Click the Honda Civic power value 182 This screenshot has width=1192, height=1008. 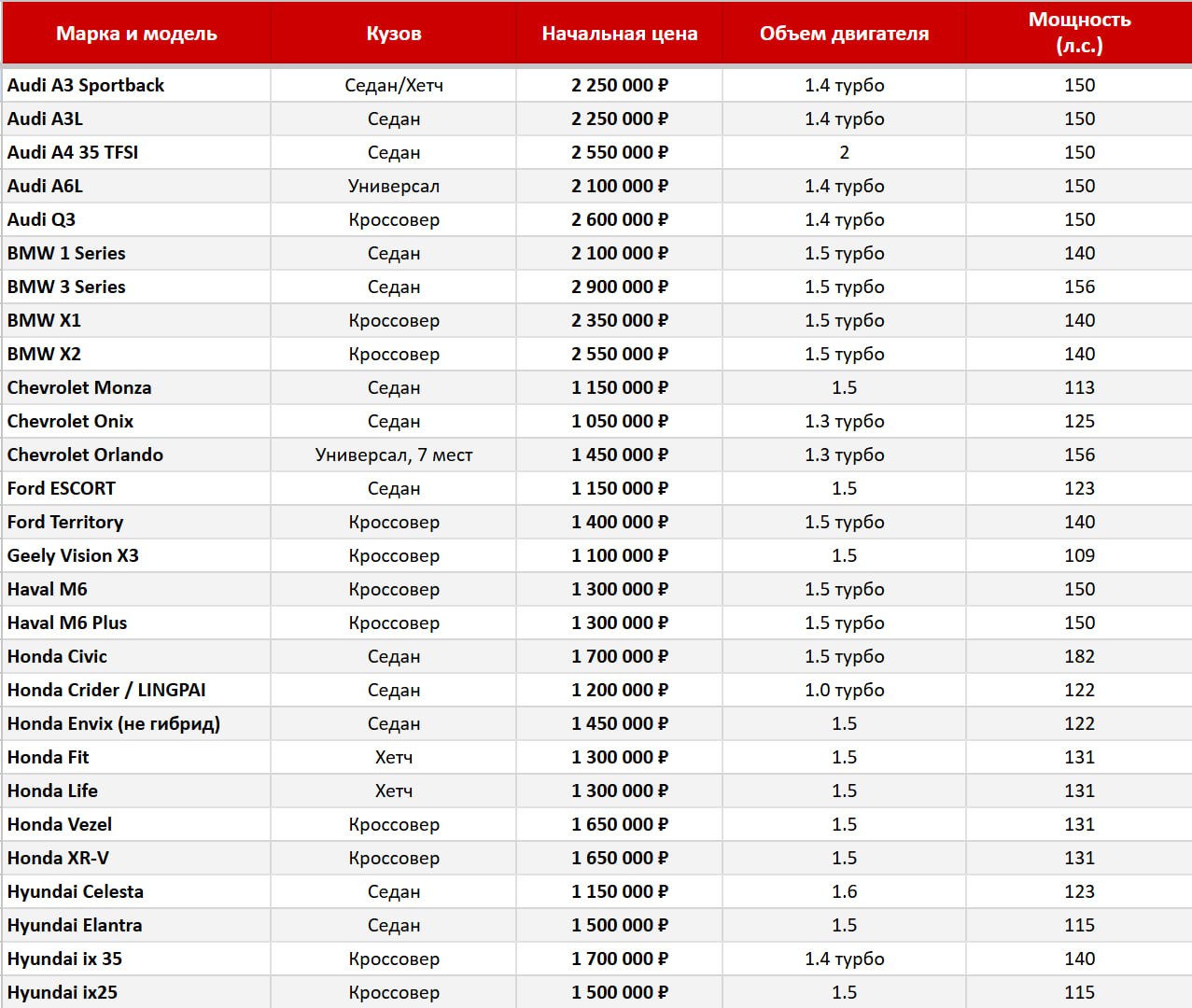(1079, 656)
